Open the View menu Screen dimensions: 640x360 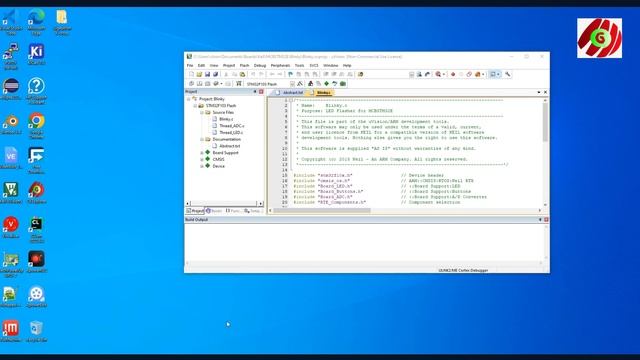[214, 65]
